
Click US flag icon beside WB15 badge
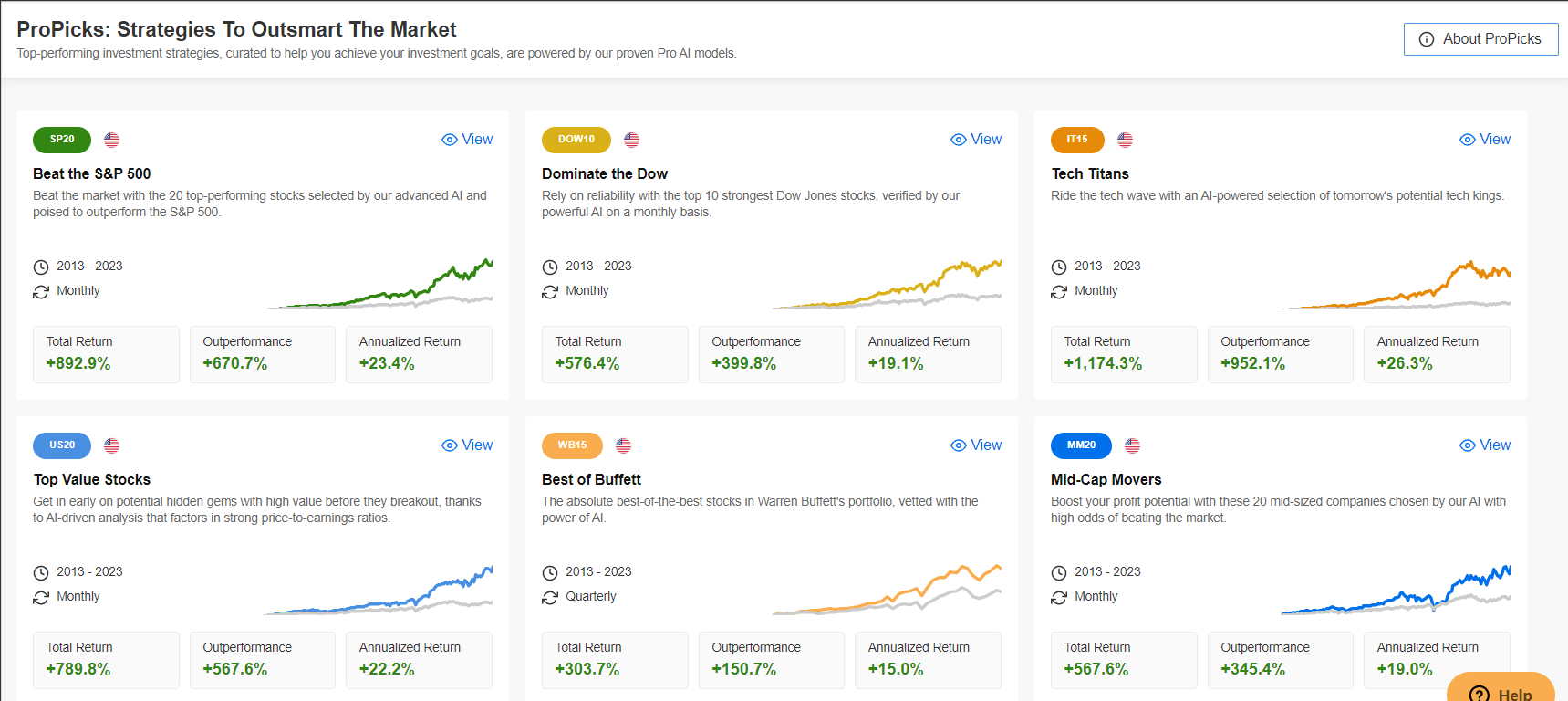623,445
